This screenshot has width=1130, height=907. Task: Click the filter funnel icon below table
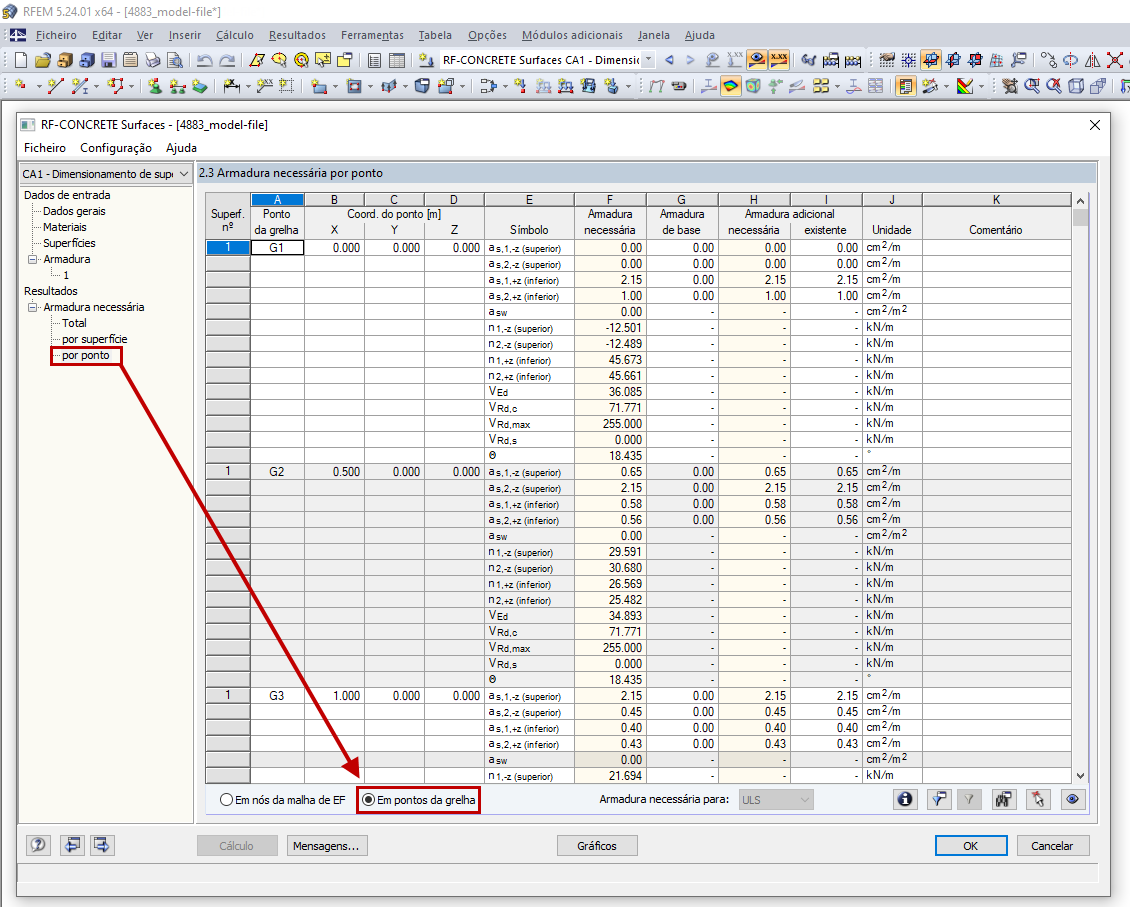tap(939, 799)
